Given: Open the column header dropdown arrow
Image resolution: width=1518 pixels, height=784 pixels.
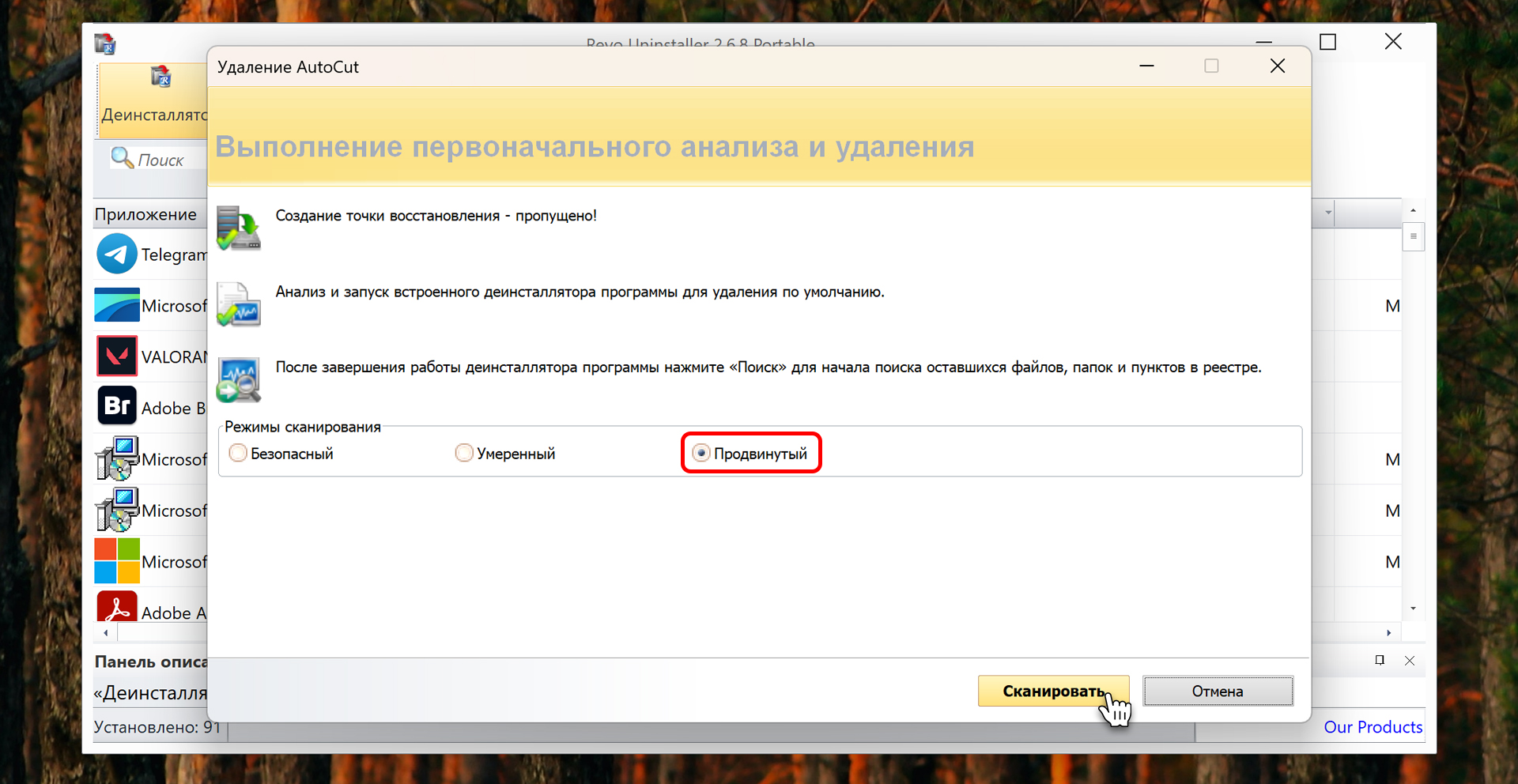Looking at the screenshot, I should point(1328,213).
